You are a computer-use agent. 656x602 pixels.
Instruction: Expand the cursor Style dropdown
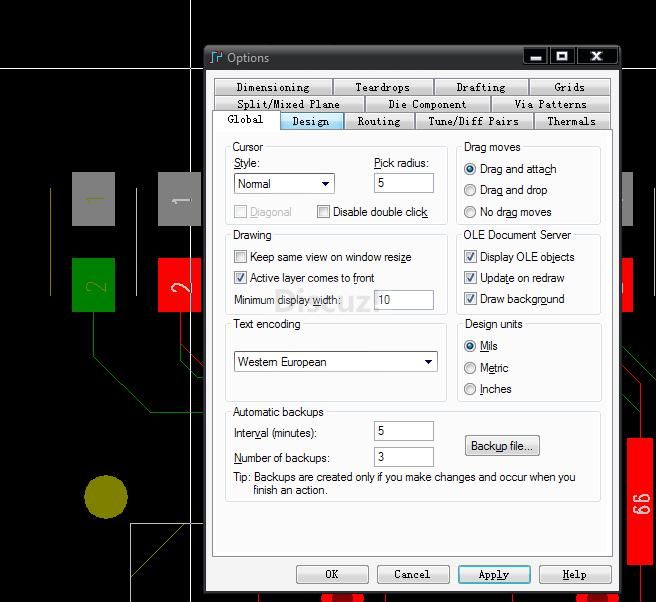point(284,184)
